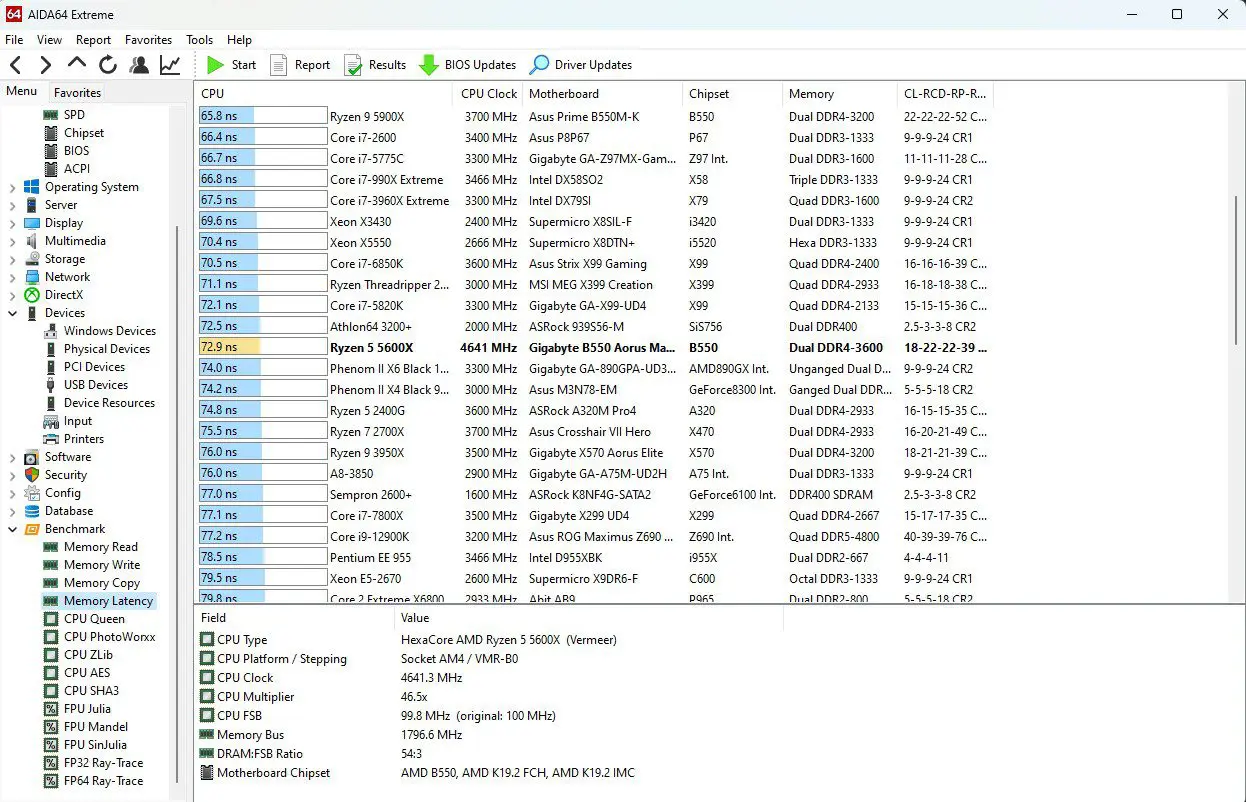
Task: Sort by the CPU Clock column header
Action: click(489, 94)
